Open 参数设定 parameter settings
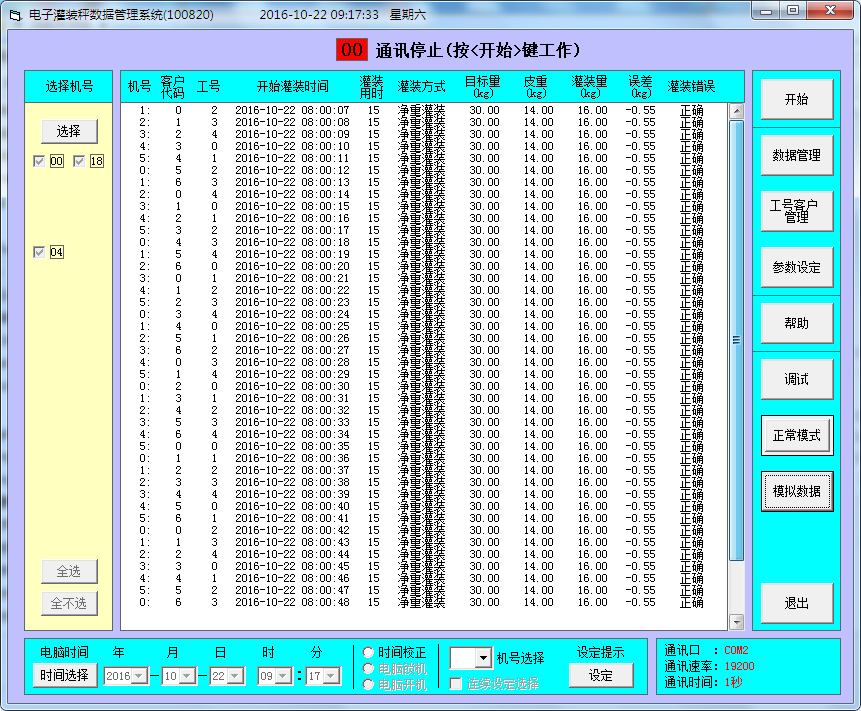This screenshot has height=711, width=861. click(796, 268)
